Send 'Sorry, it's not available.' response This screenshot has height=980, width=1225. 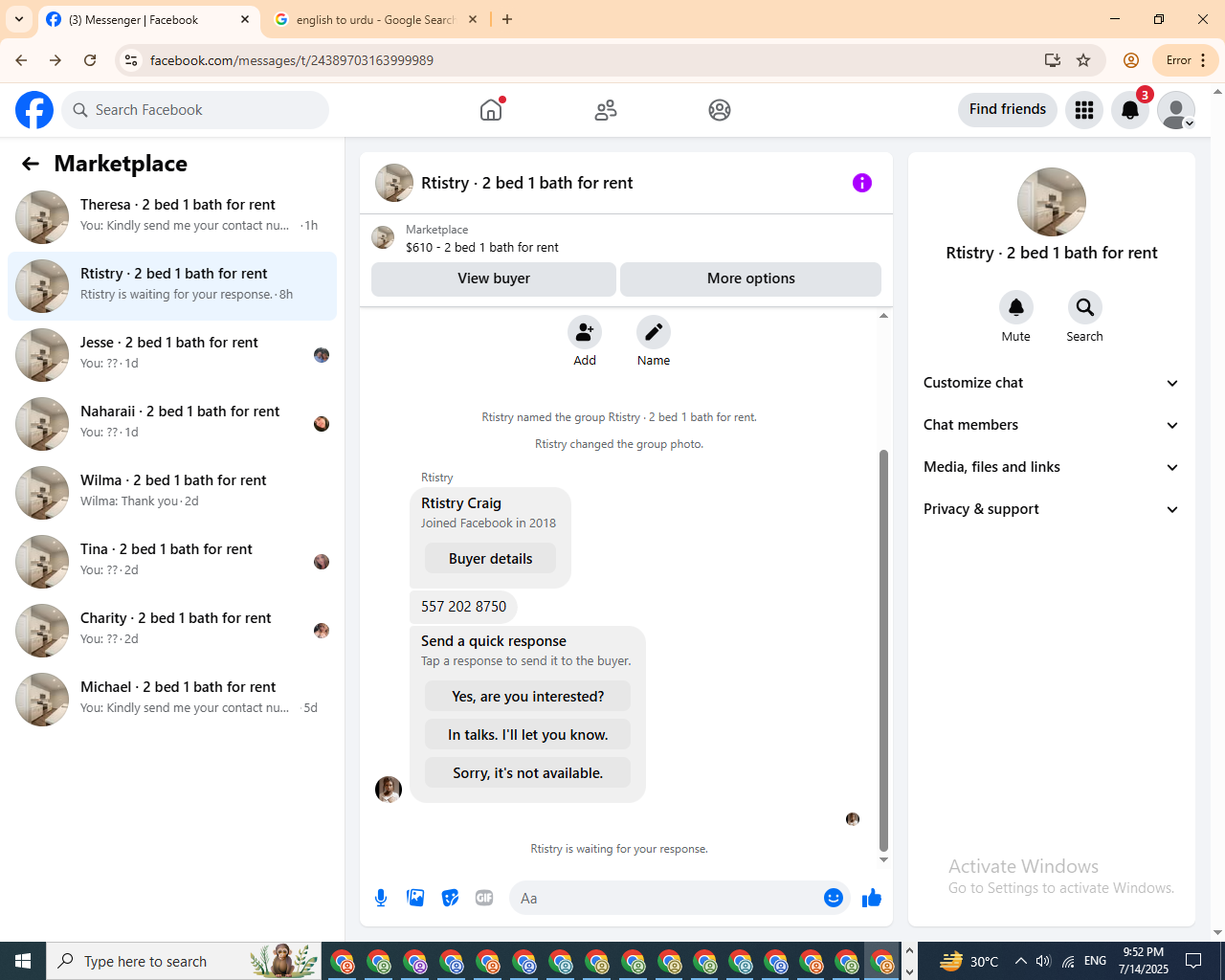(x=528, y=772)
